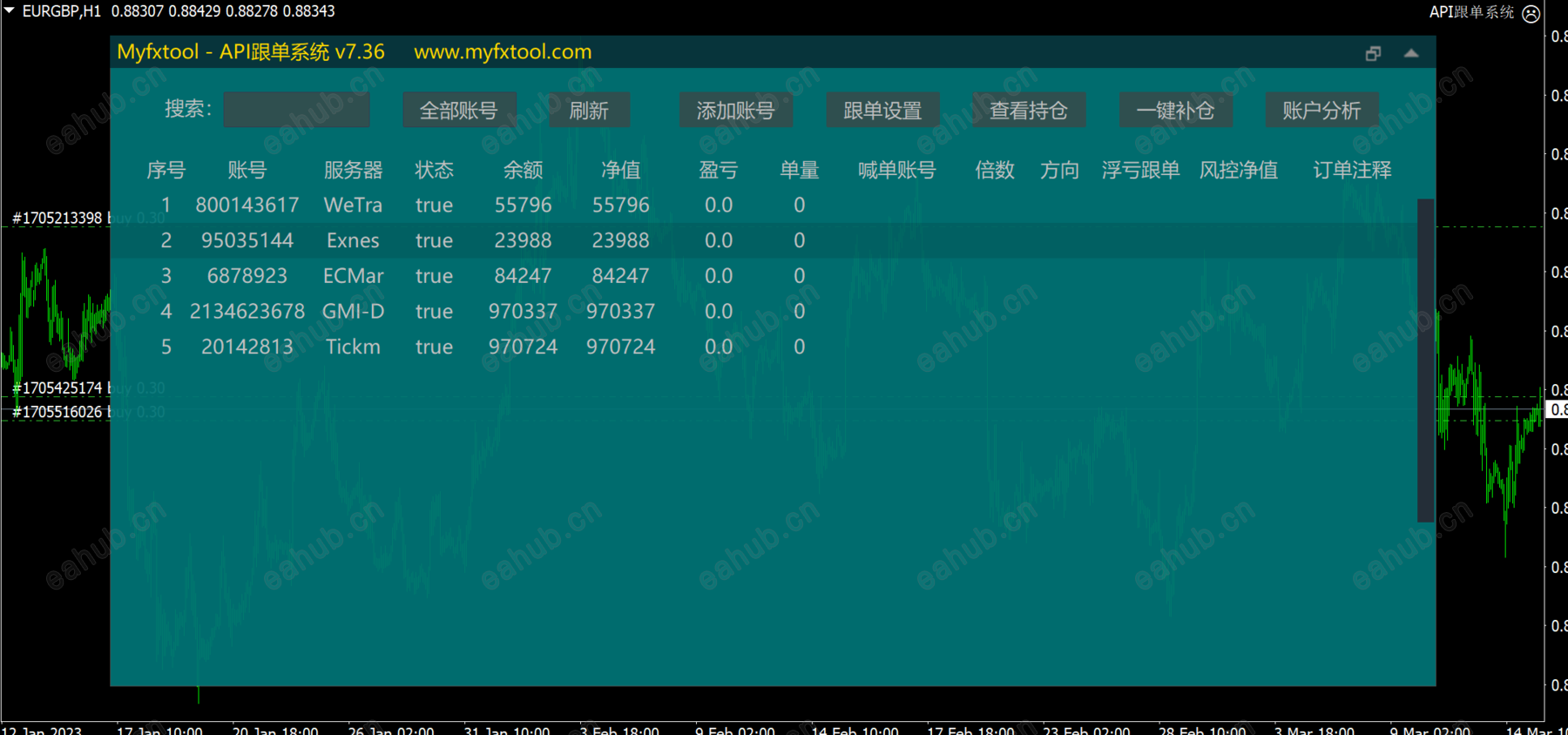
Task: Select account number 800143617
Action: (247, 206)
